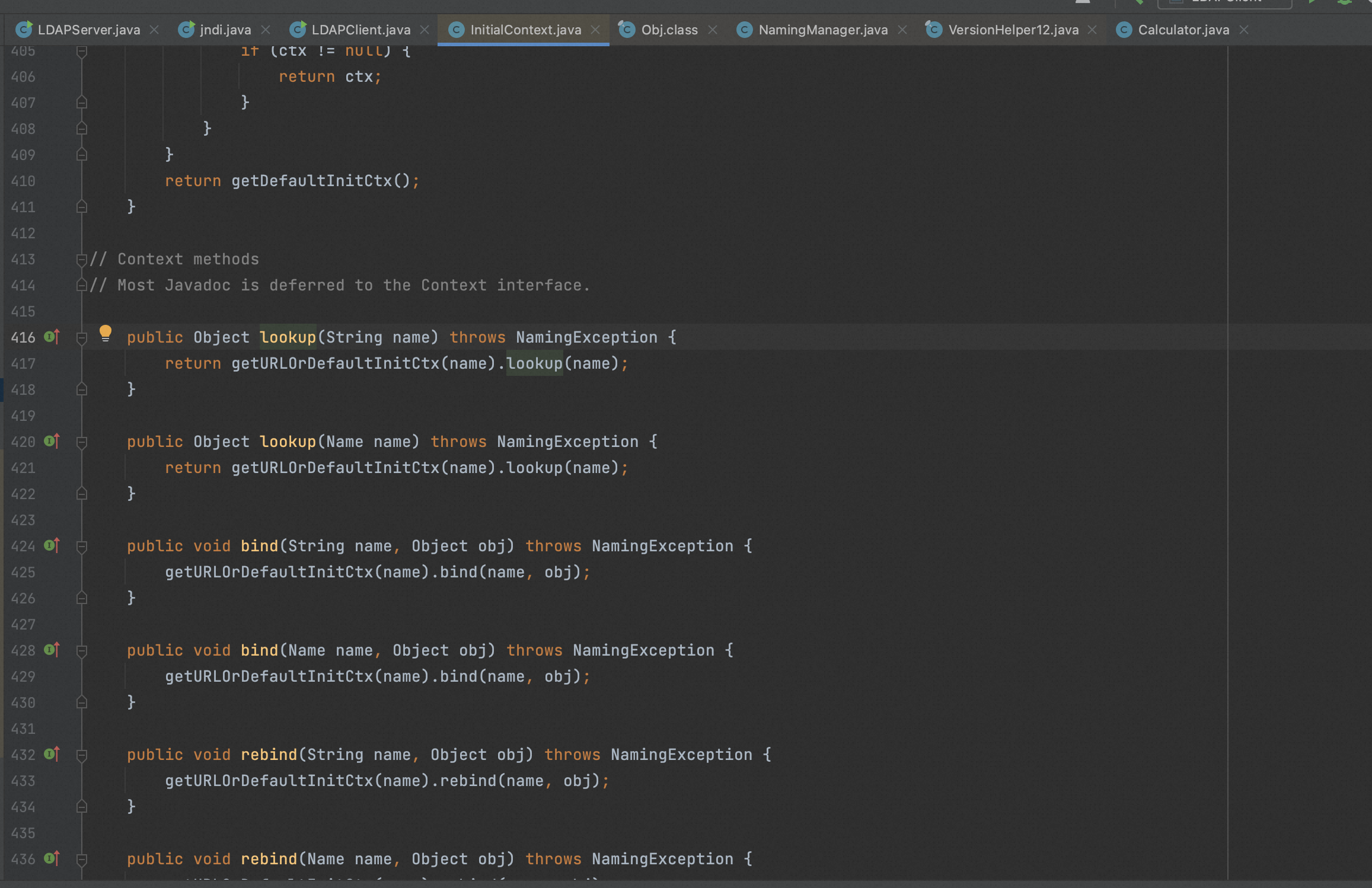The image size is (1372, 888).
Task: Close the NamingManager.java tab
Action: [x=902, y=30]
